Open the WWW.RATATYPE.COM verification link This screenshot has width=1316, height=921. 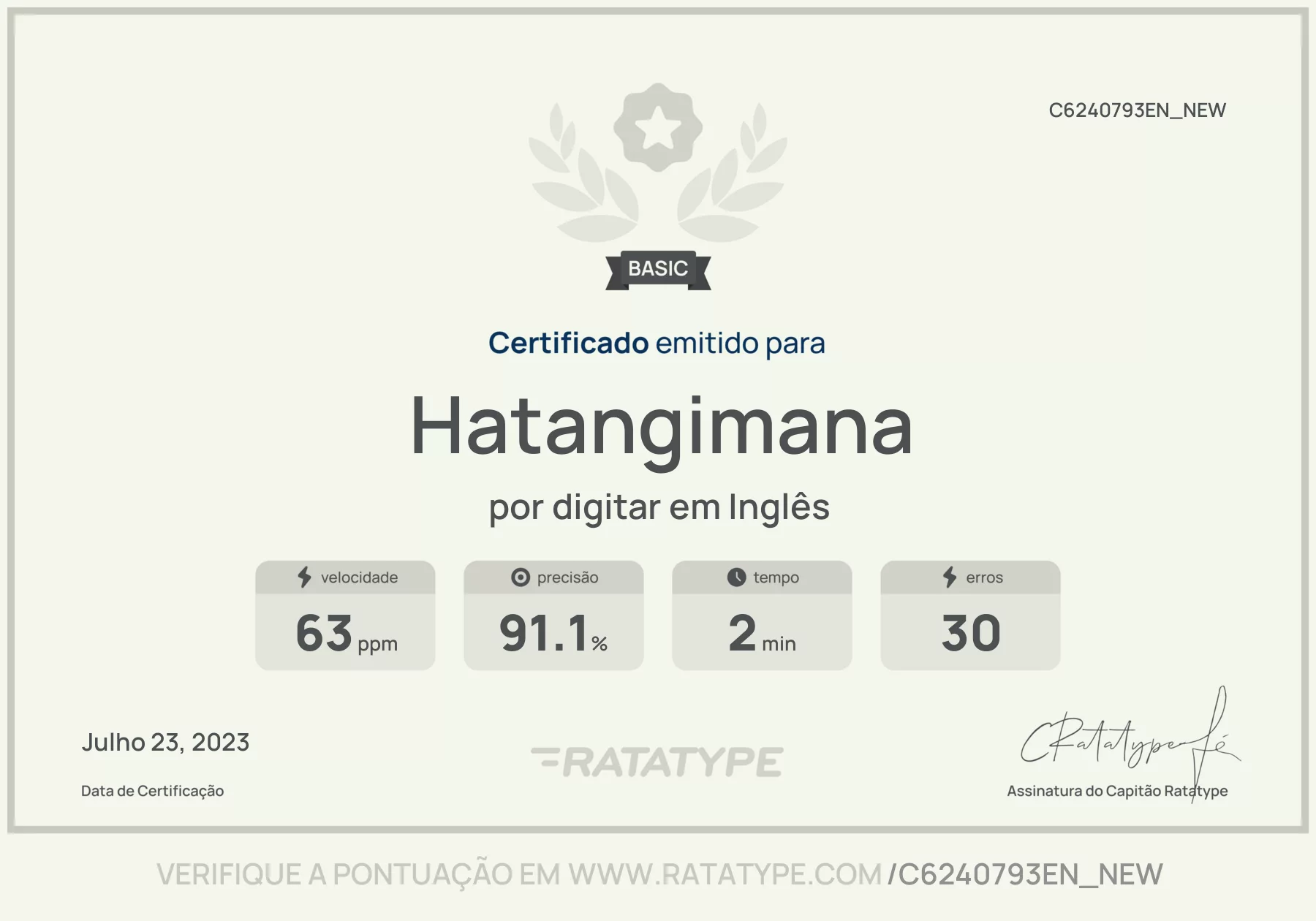coord(725,874)
